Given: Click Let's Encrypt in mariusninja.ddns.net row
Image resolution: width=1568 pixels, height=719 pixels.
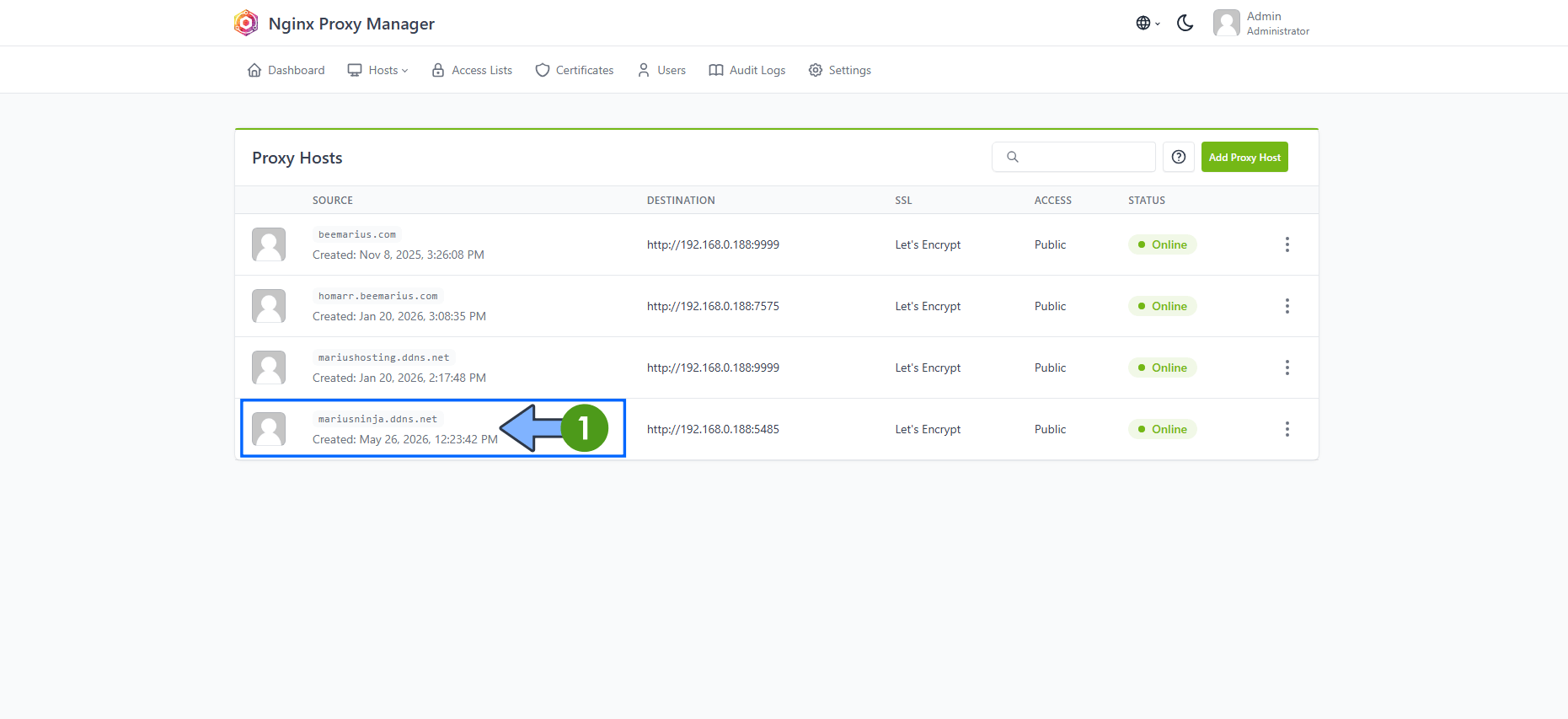Looking at the screenshot, I should (x=928, y=429).
